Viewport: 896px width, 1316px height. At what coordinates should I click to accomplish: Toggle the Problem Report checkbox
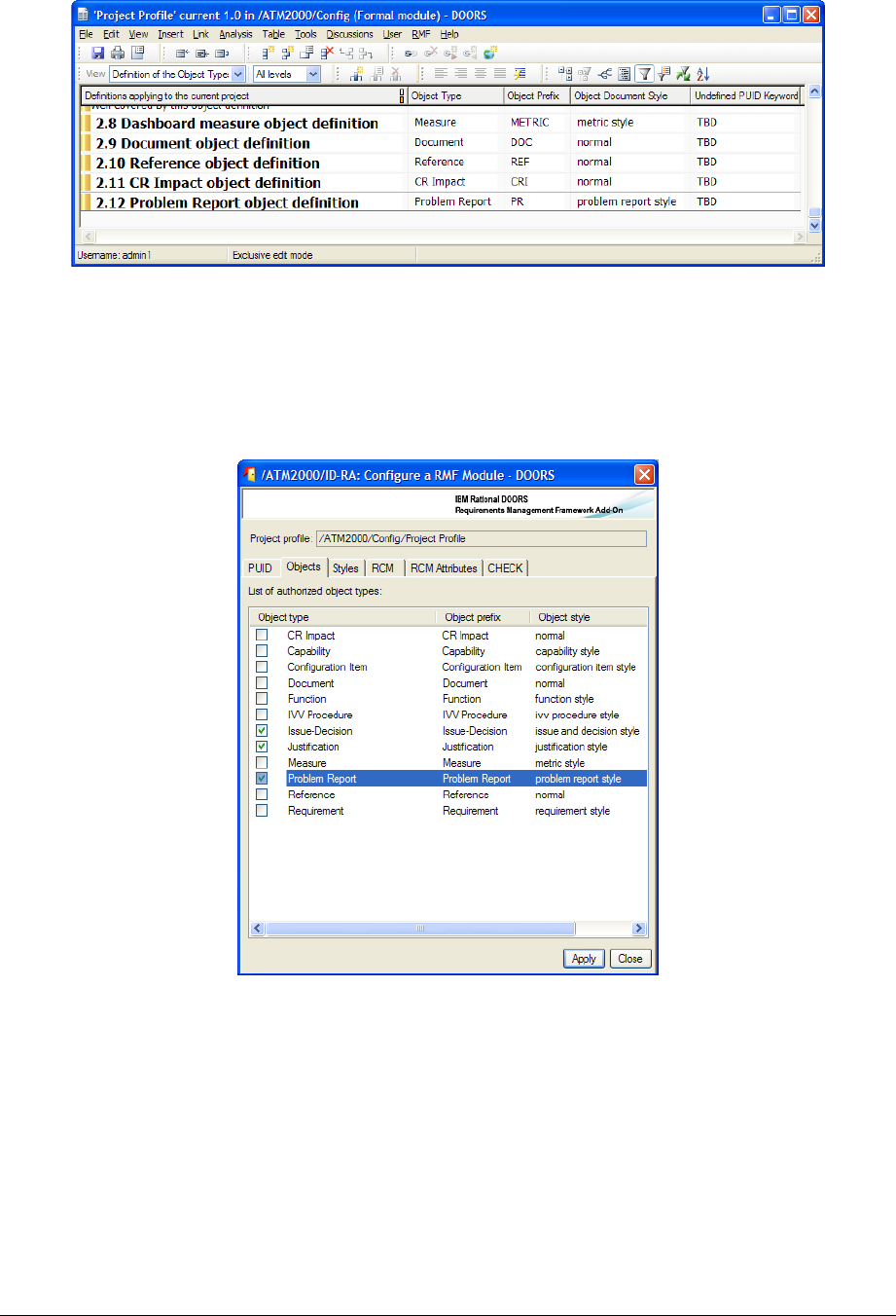262,779
